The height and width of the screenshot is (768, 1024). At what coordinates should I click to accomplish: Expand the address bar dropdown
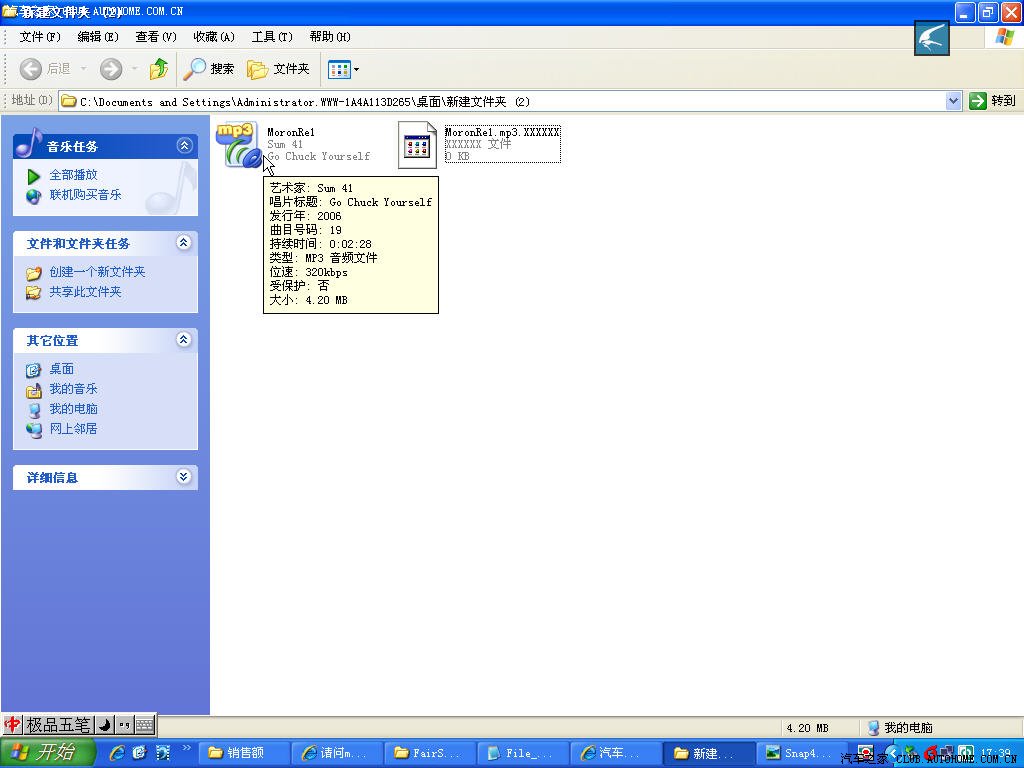pyautogui.click(x=953, y=101)
